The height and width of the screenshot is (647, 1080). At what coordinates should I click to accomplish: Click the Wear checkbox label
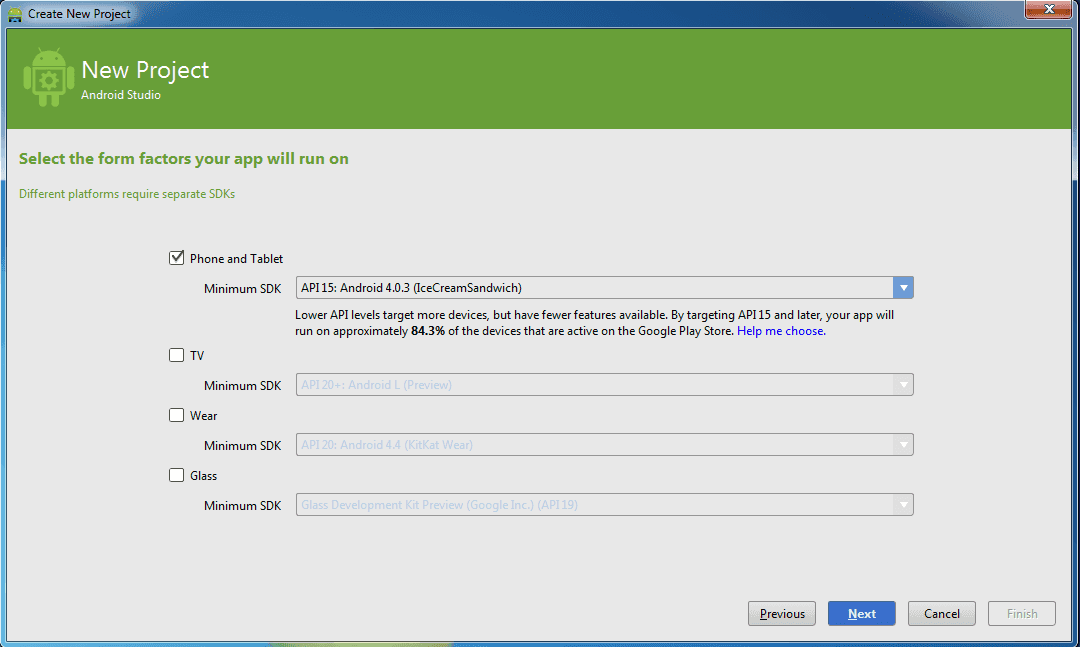click(203, 415)
